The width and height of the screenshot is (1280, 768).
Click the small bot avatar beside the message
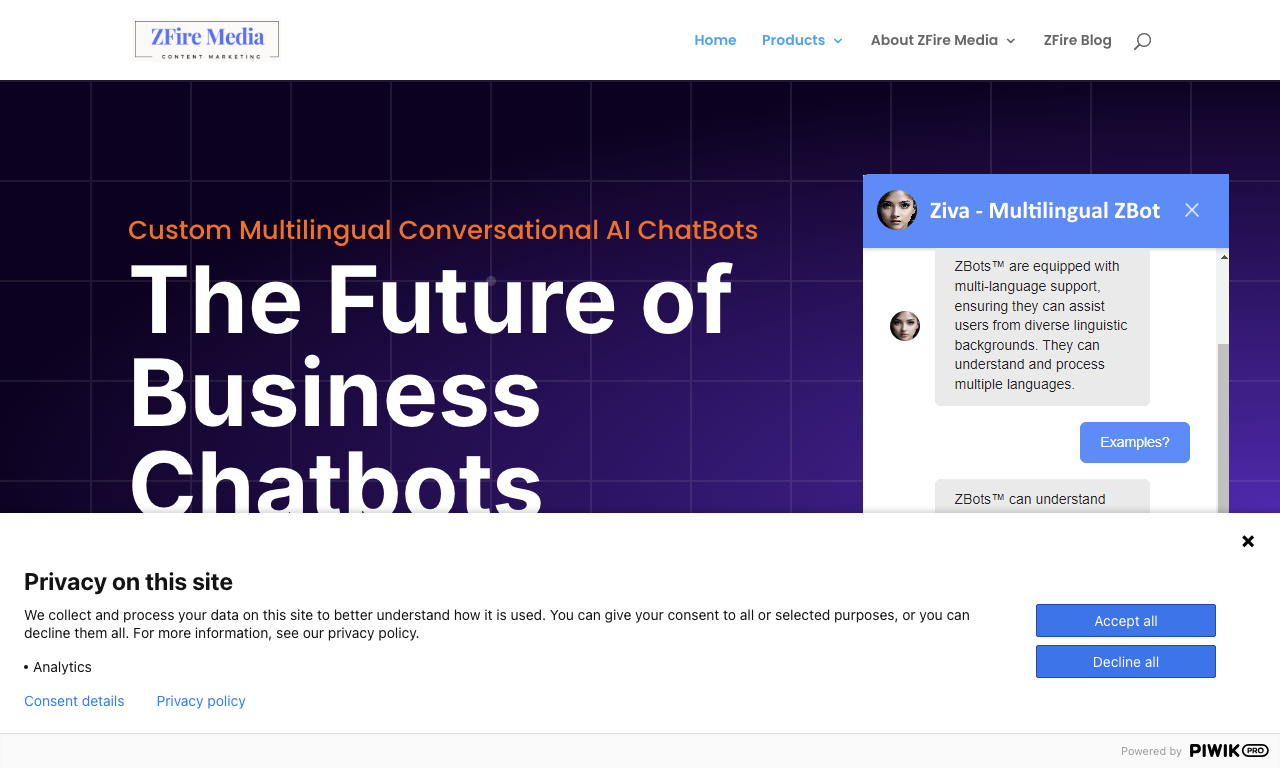tap(905, 326)
